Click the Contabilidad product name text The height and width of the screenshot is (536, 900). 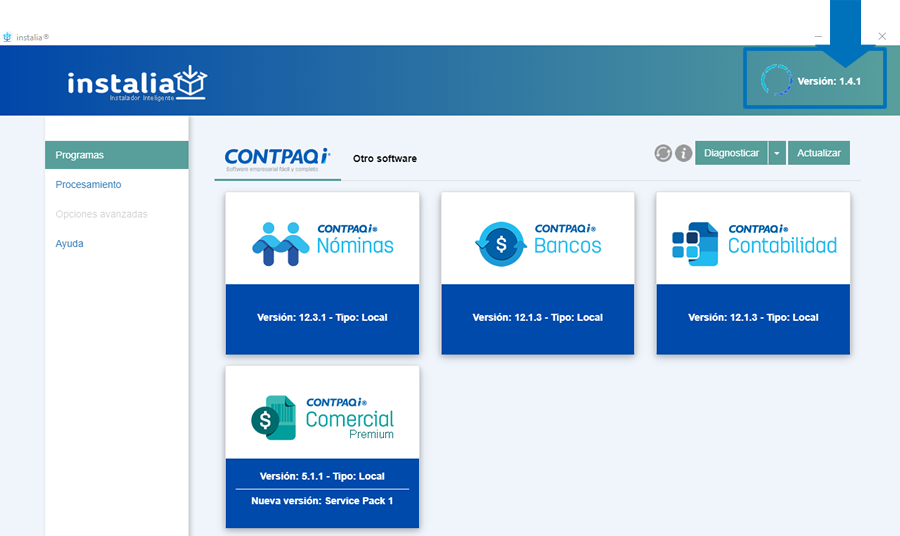[x=782, y=246]
